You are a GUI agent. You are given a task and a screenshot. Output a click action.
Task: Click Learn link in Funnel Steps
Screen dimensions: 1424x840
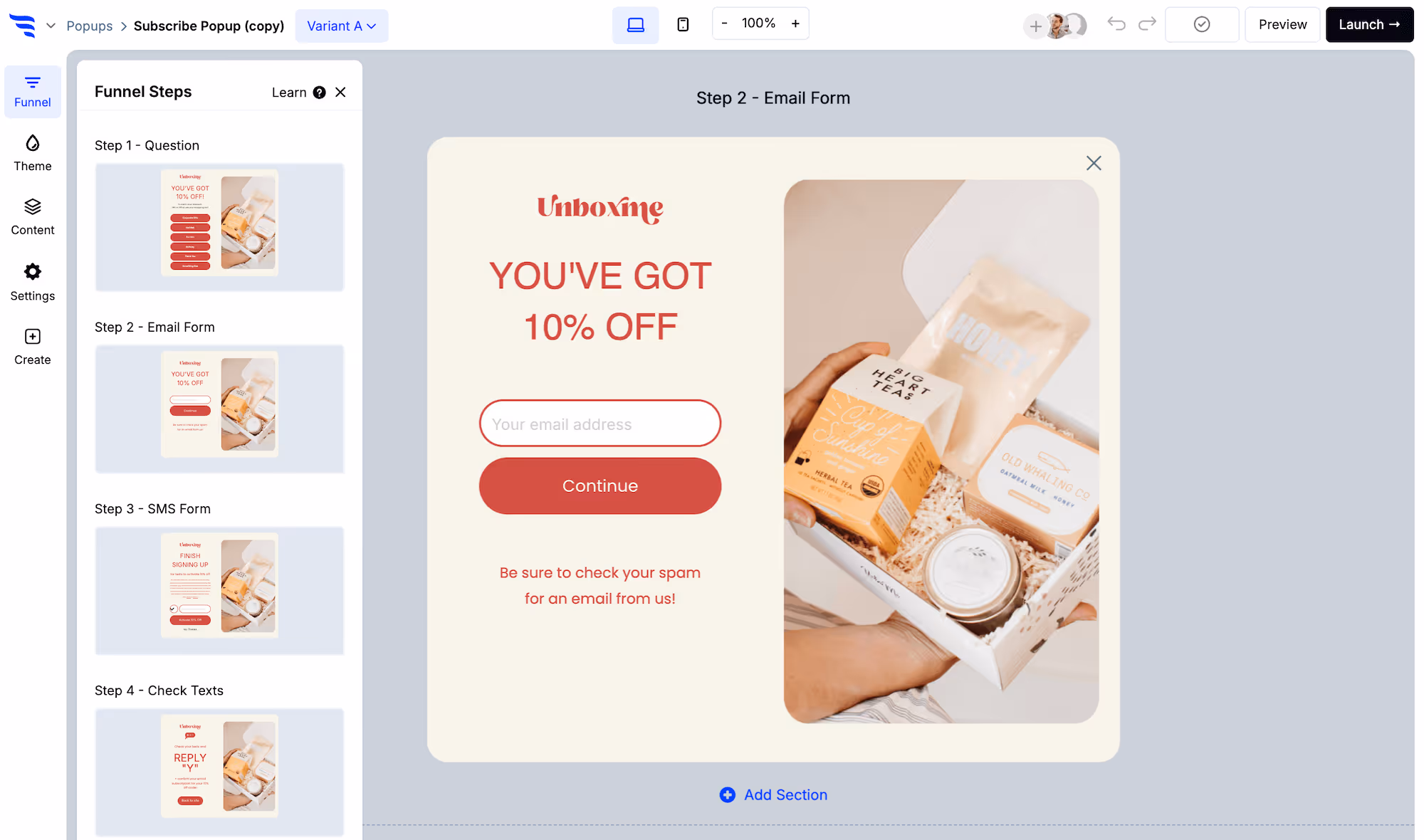(289, 93)
